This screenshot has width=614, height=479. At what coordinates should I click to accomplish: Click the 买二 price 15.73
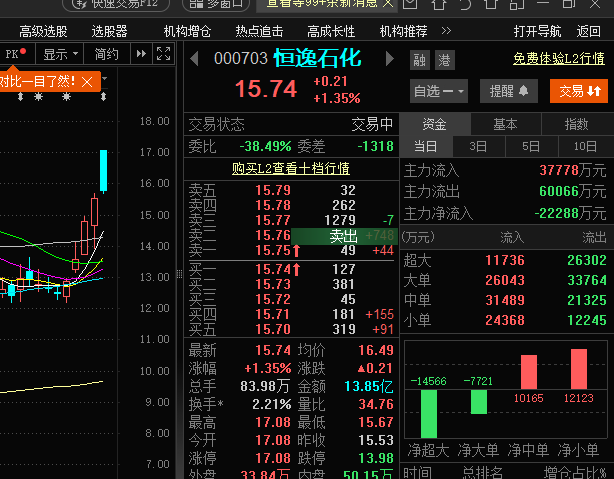pos(273,284)
